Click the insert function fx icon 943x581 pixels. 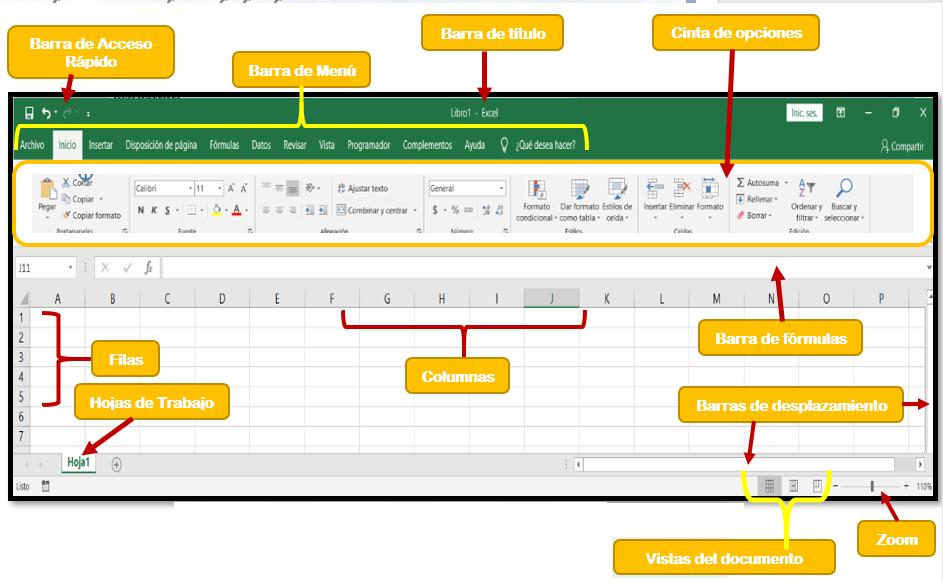point(149,268)
